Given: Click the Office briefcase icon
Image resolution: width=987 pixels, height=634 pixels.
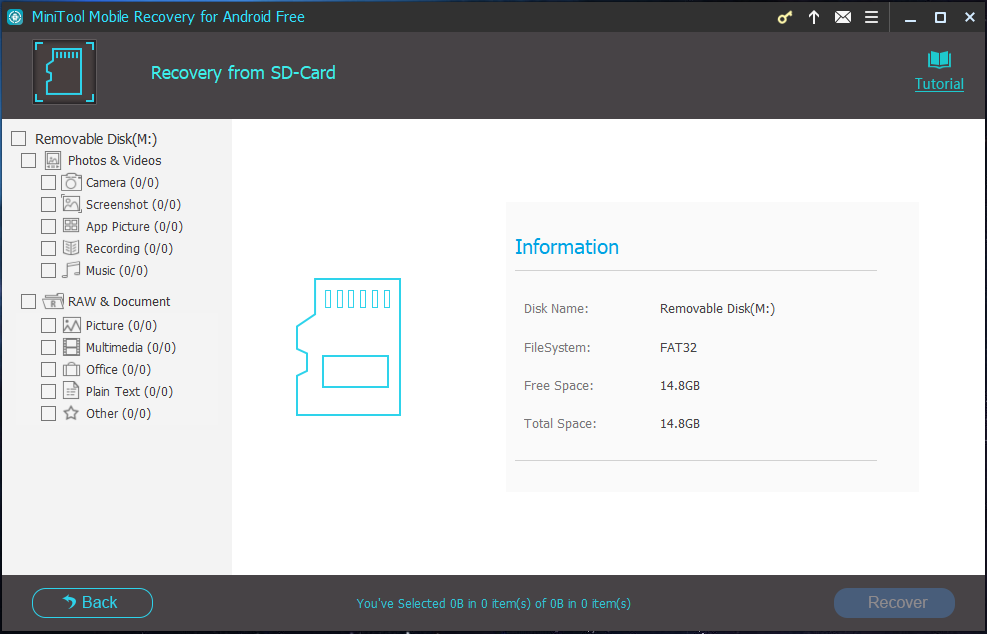Looking at the screenshot, I should coord(71,369).
